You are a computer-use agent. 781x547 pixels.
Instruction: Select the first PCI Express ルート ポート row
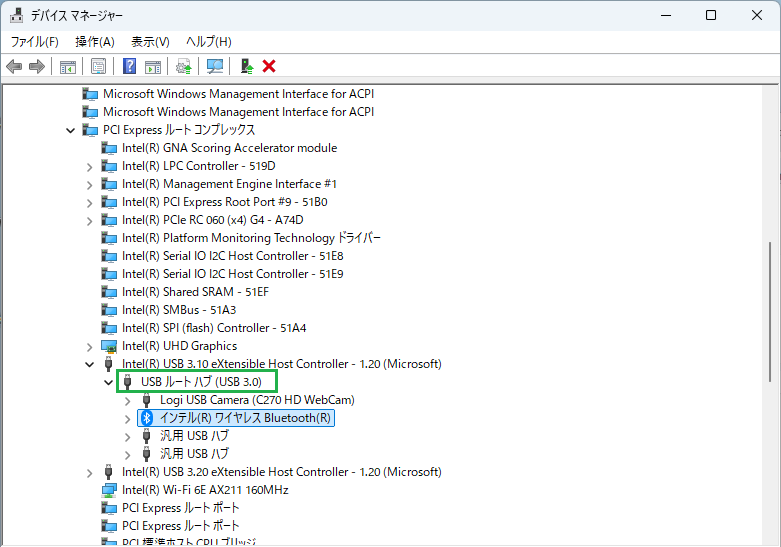(x=181, y=508)
